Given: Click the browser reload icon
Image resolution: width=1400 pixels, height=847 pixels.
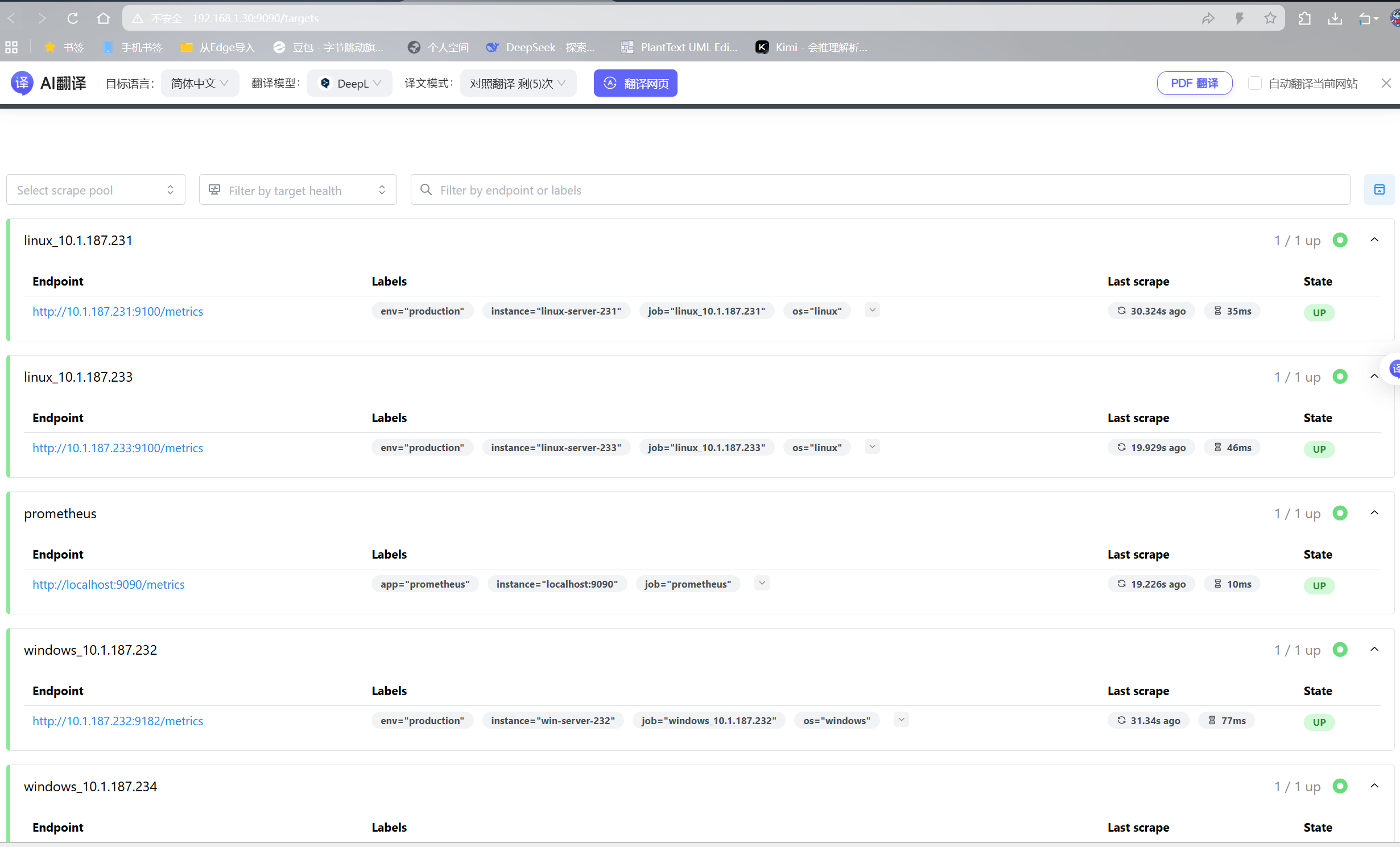Looking at the screenshot, I should click(x=72, y=18).
